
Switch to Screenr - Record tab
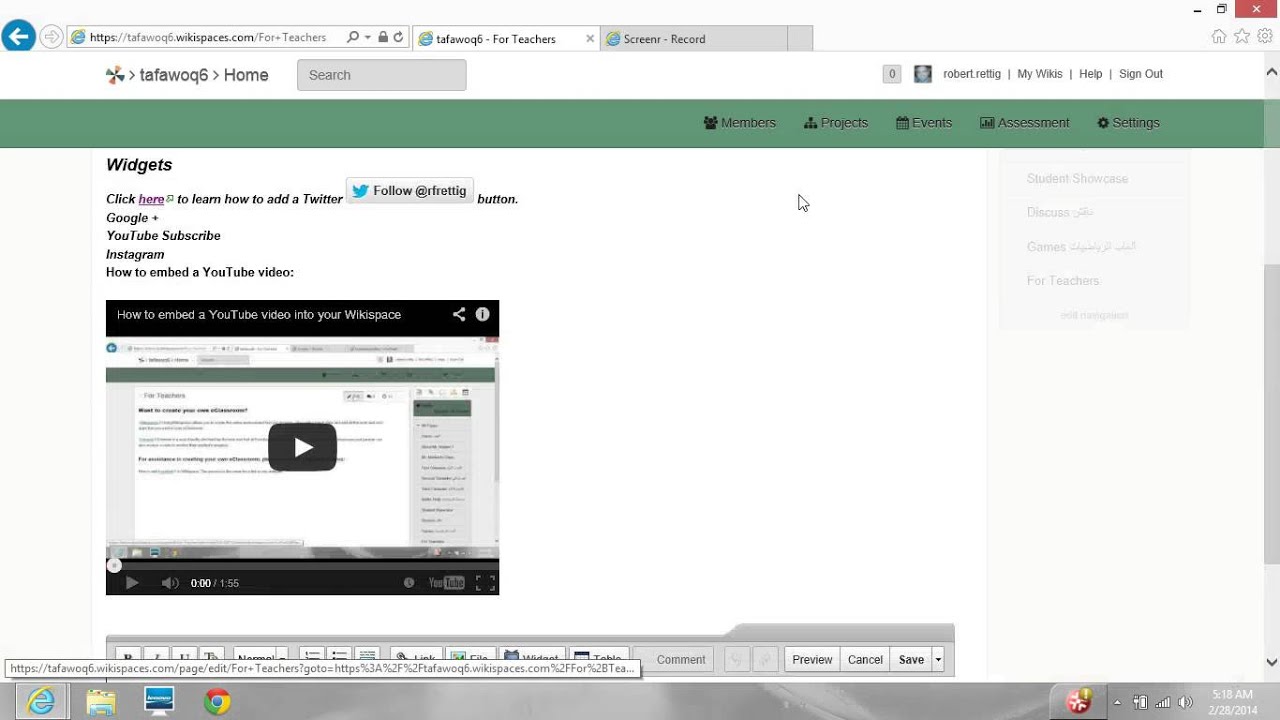[664, 39]
